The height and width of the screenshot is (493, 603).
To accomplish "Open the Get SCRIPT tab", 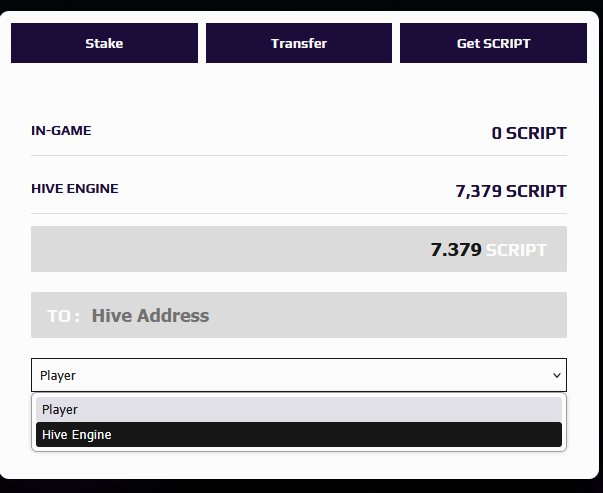I will (493, 43).
